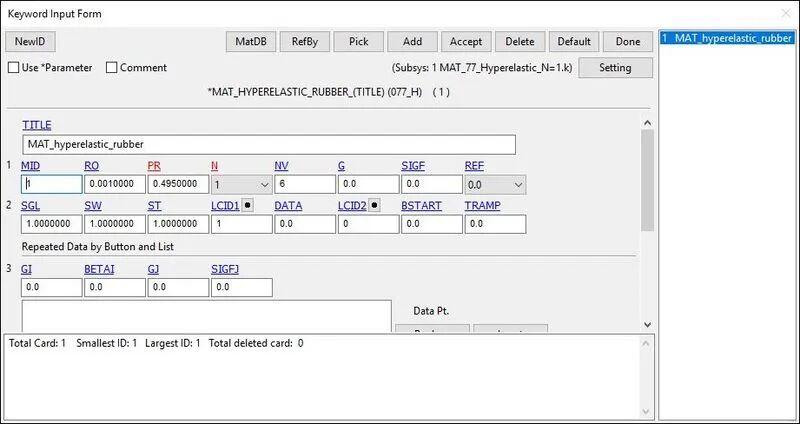
Task: Click the LCID2 input field
Action: (x=368, y=225)
